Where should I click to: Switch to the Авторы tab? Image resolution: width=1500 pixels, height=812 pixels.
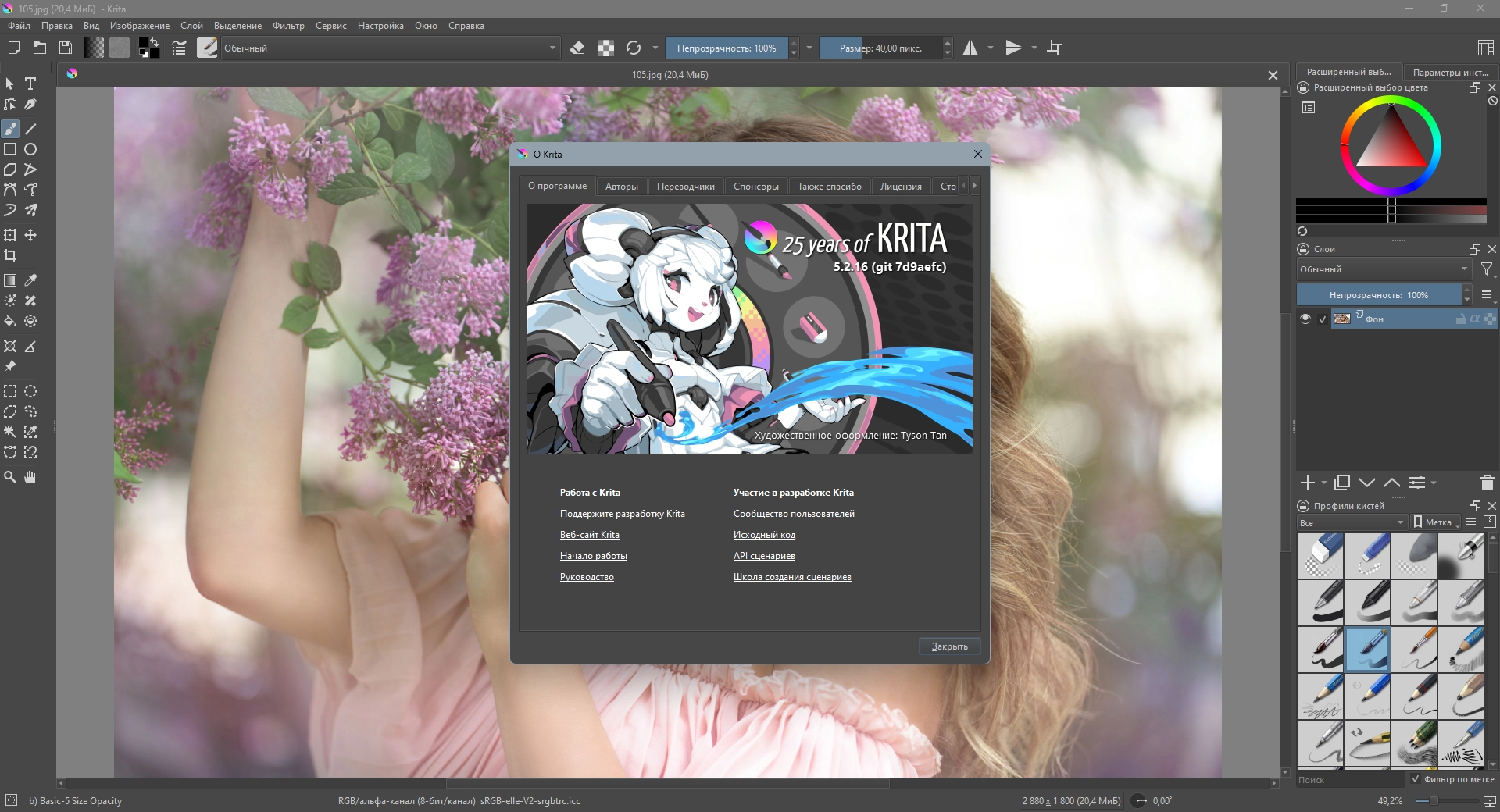coord(622,186)
